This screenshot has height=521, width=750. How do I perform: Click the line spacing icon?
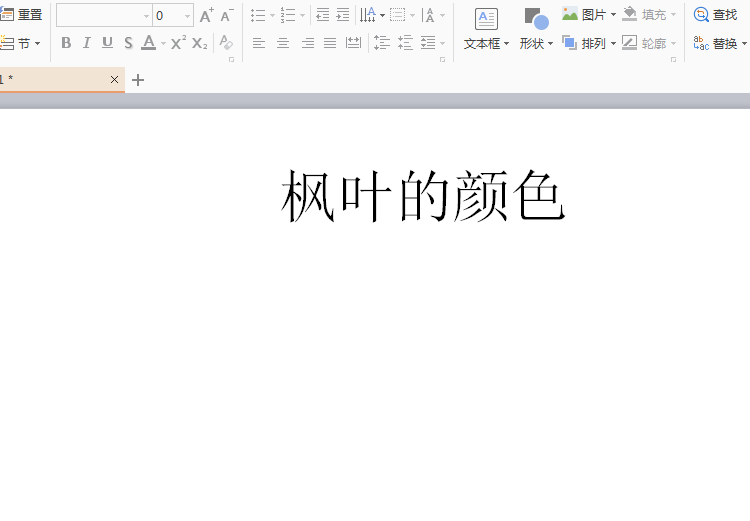pyautogui.click(x=382, y=43)
